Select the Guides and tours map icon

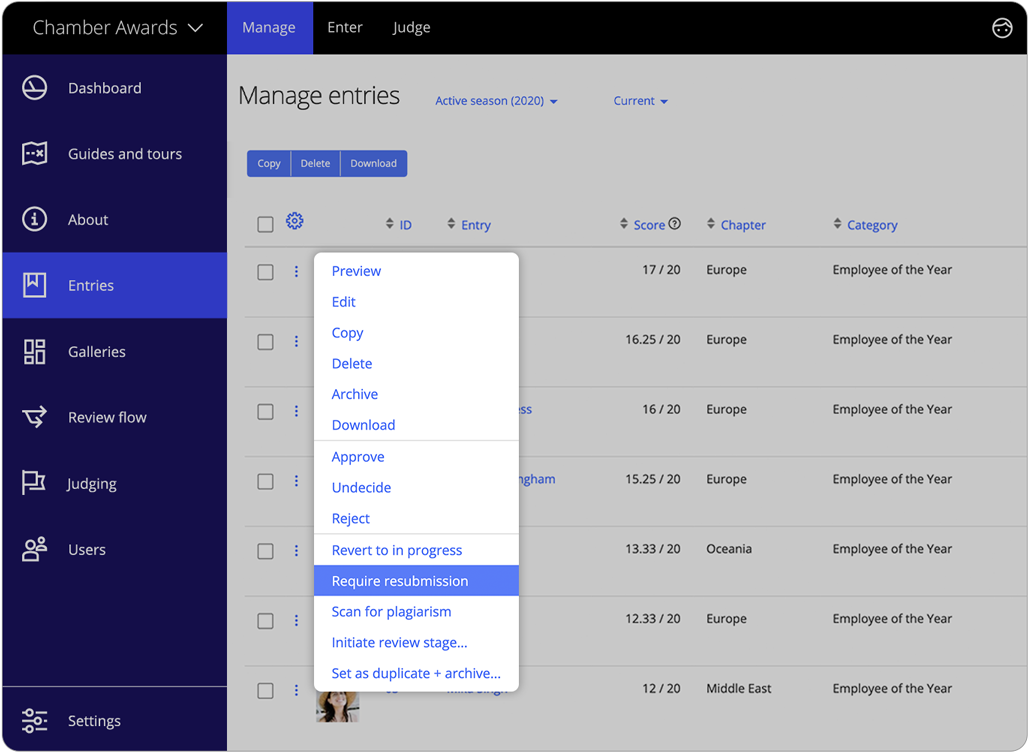click(34, 153)
